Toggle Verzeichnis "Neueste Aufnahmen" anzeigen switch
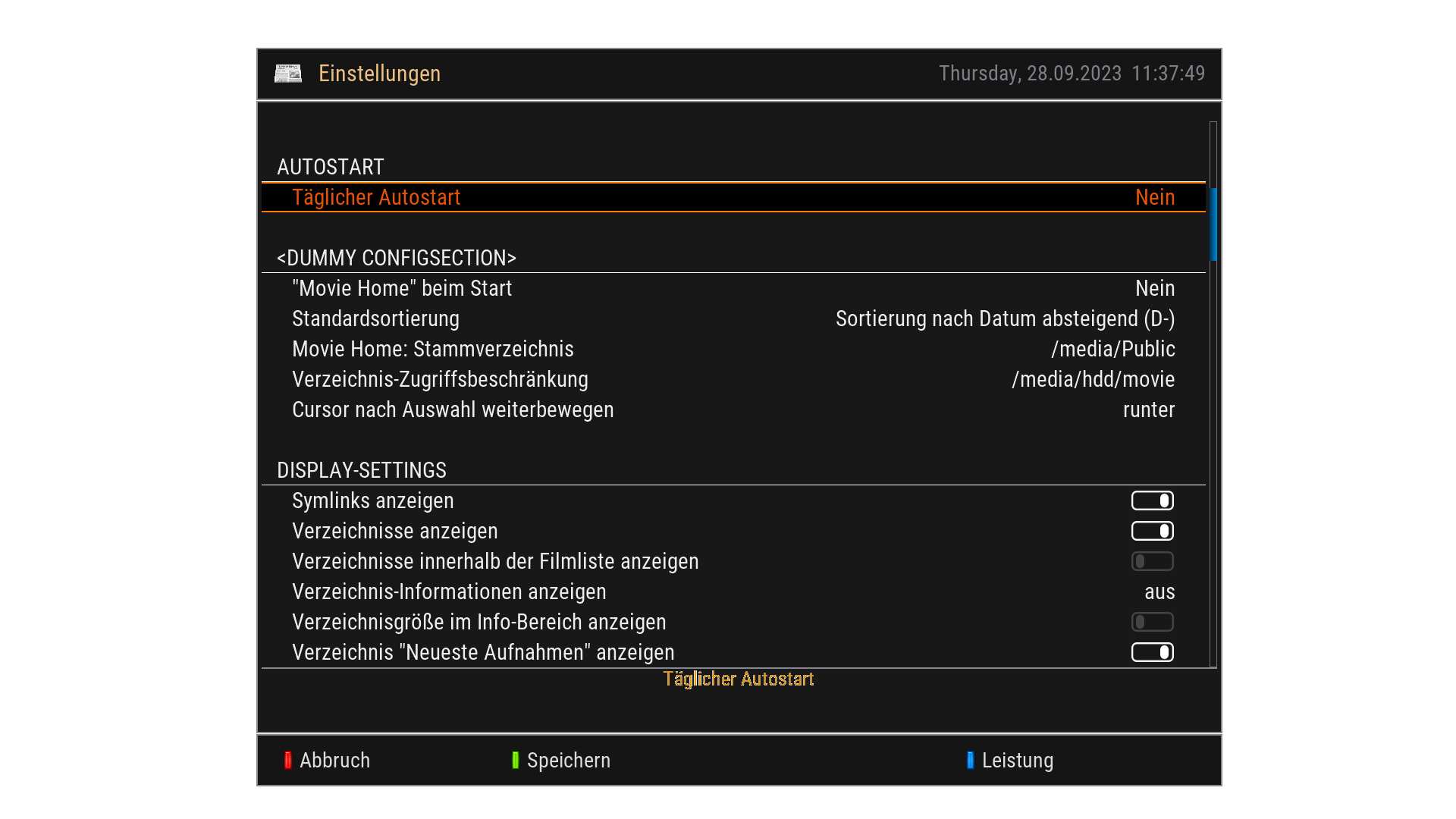1456x819 pixels. 1152,652
